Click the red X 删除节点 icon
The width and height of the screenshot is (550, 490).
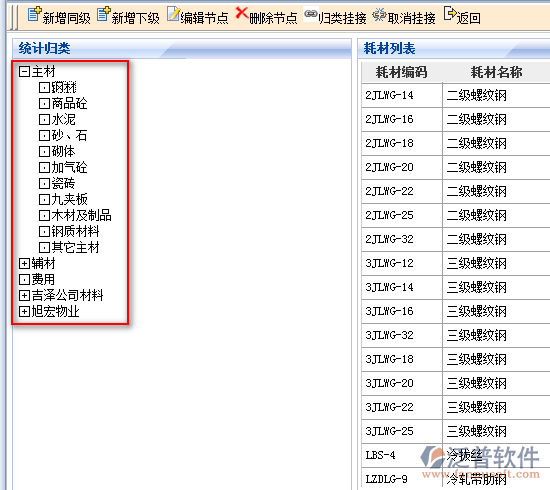(x=242, y=13)
